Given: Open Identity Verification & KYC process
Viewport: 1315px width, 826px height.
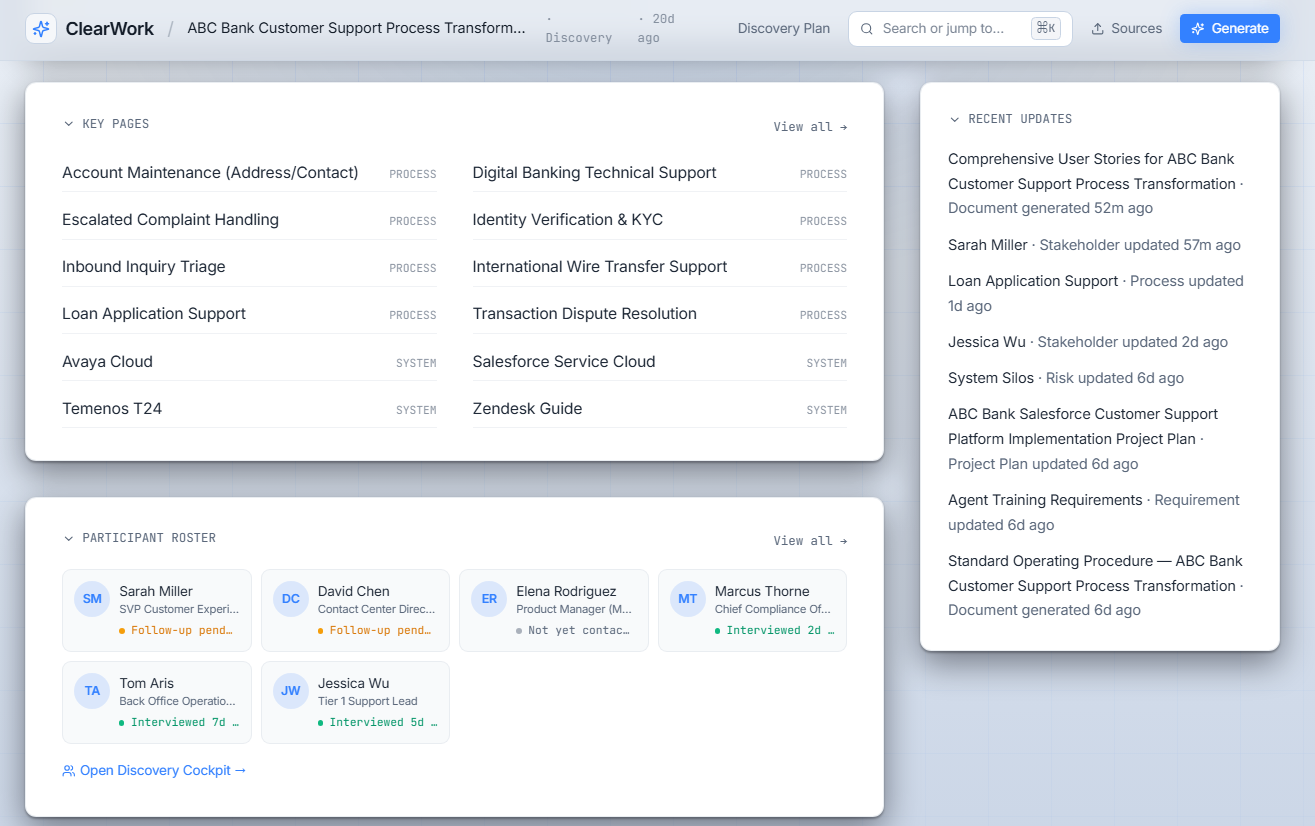Looking at the screenshot, I should click(659, 220).
